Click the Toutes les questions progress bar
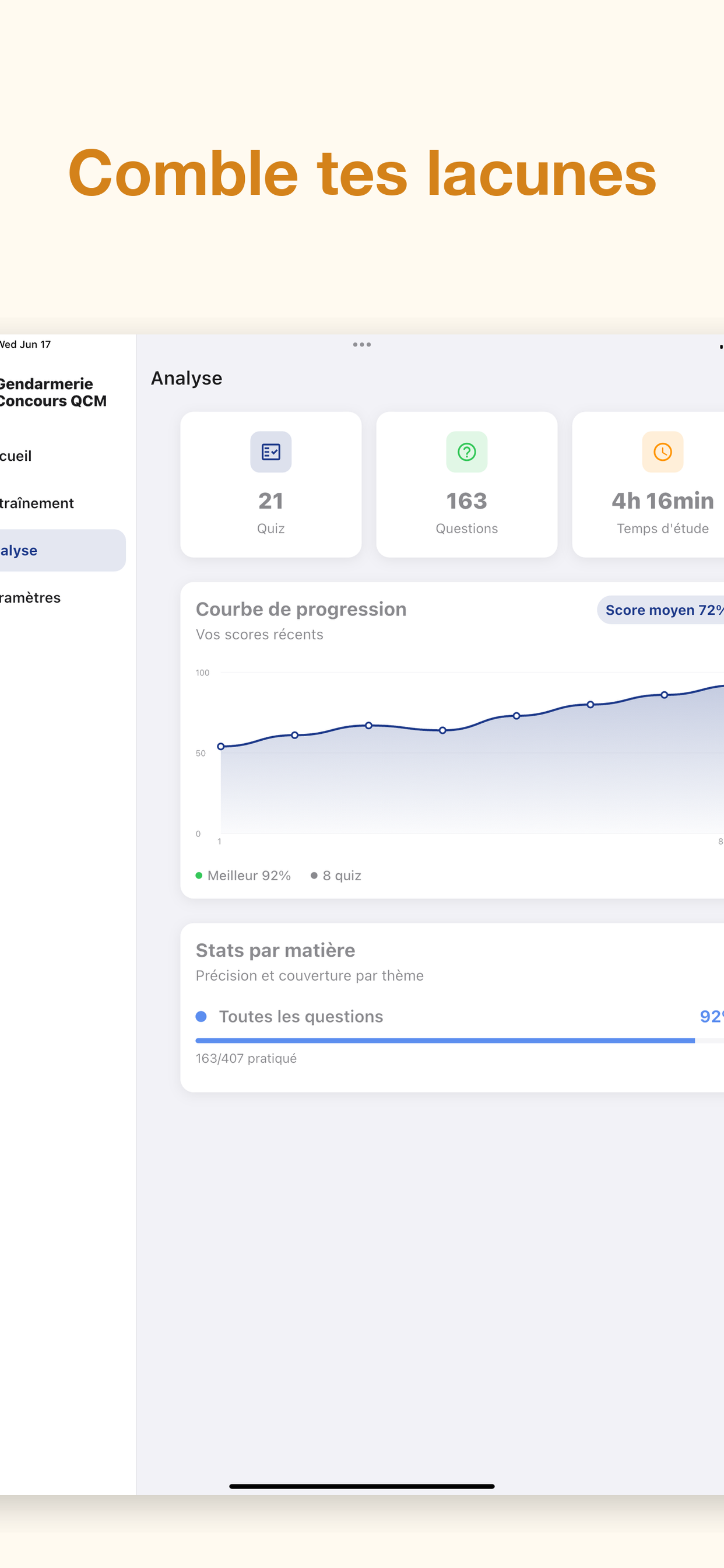This screenshot has height=1568, width=724. pyautogui.click(x=459, y=1041)
